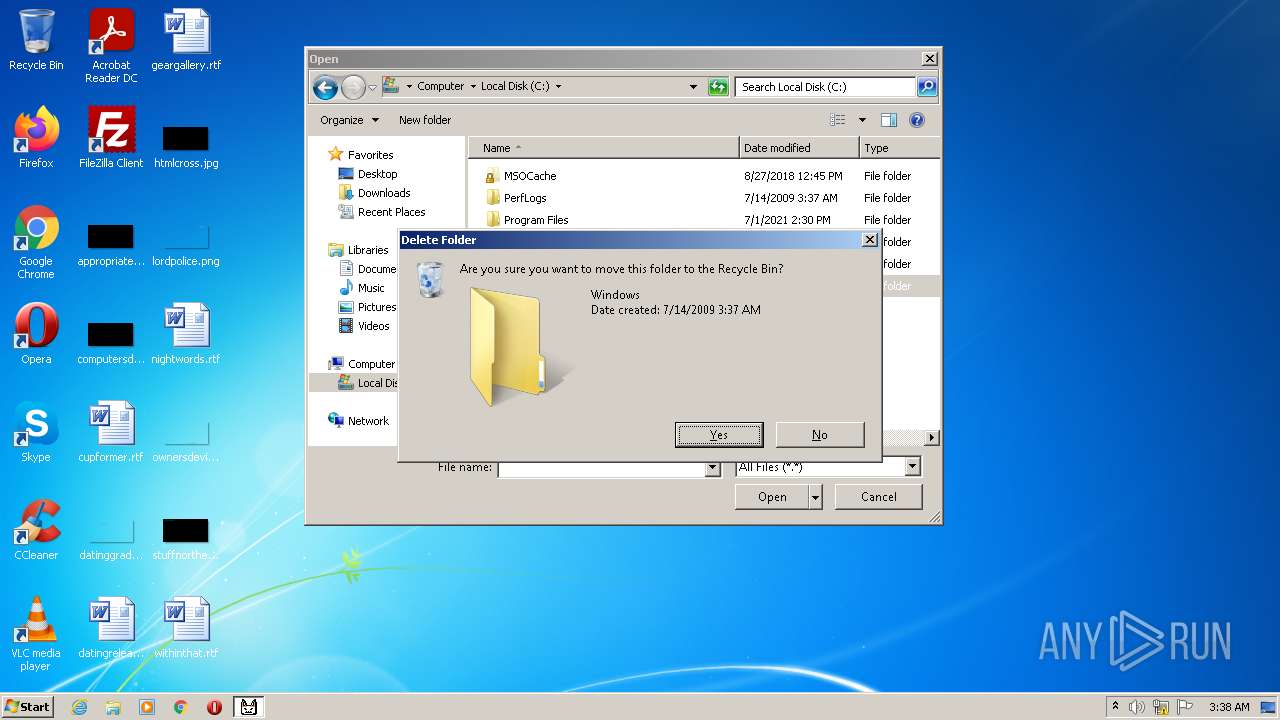Confirm deletion with the Yes button
1280x720 pixels.
coord(719,435)
